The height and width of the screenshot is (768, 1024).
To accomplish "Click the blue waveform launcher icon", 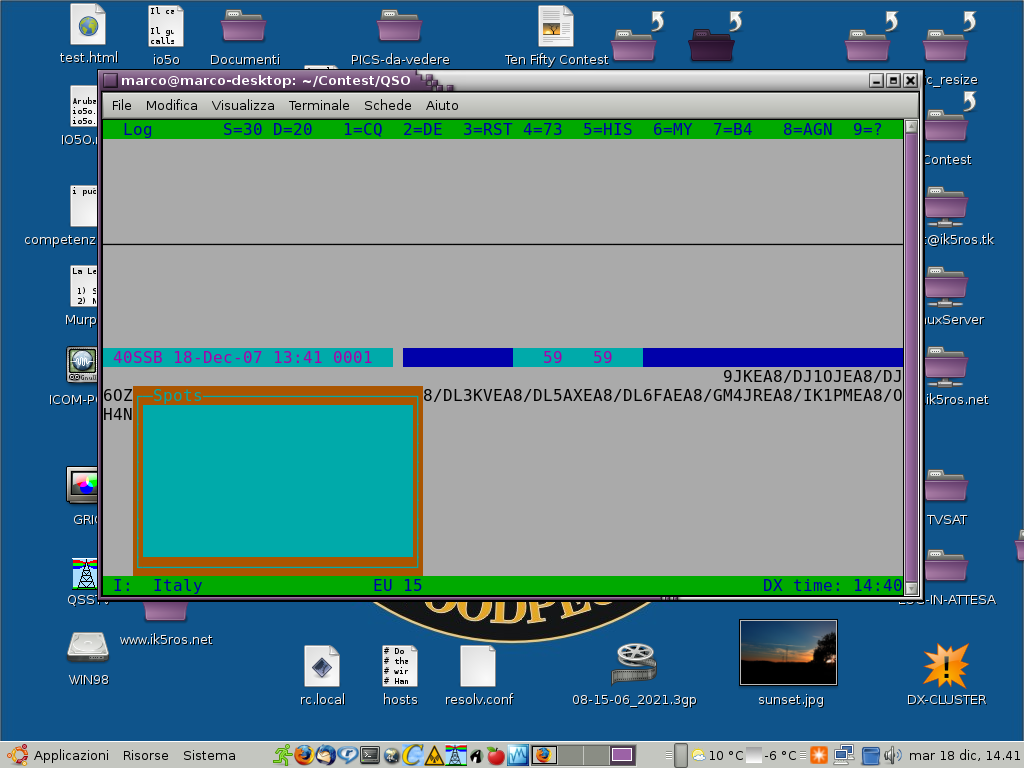I will [518, 756].
